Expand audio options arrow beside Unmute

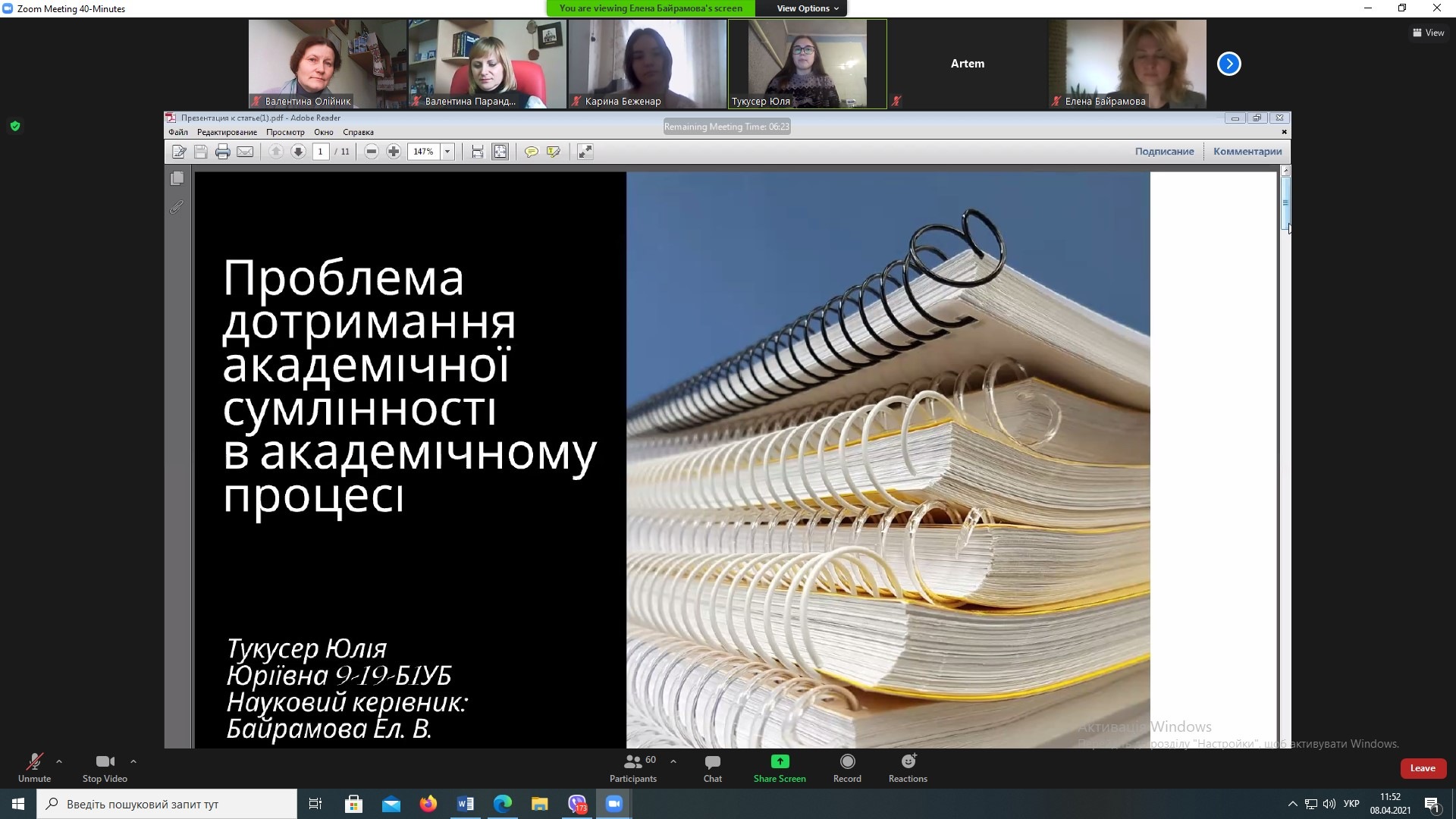[59, 761]
